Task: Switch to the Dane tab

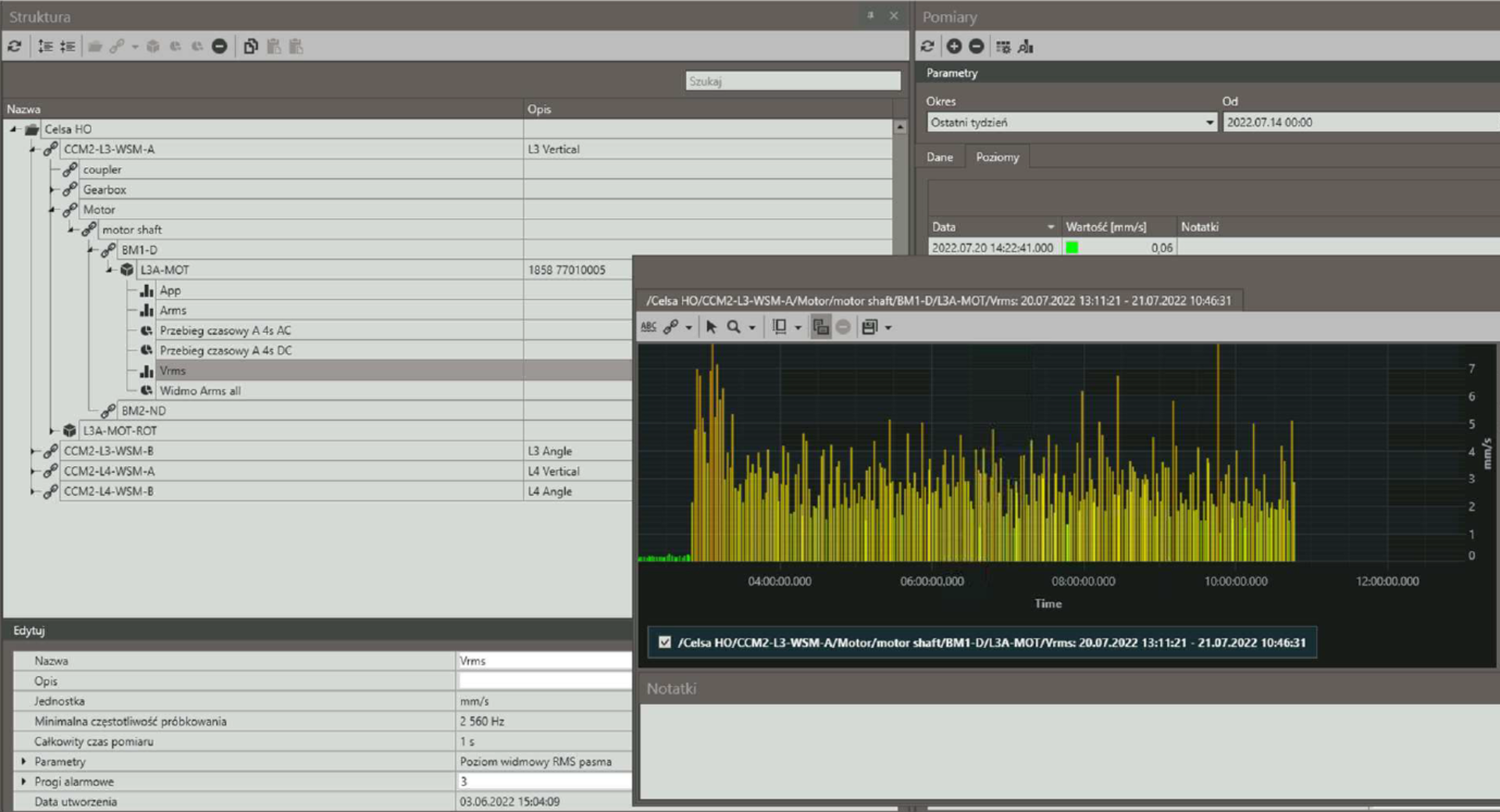Action: [939, 157]
